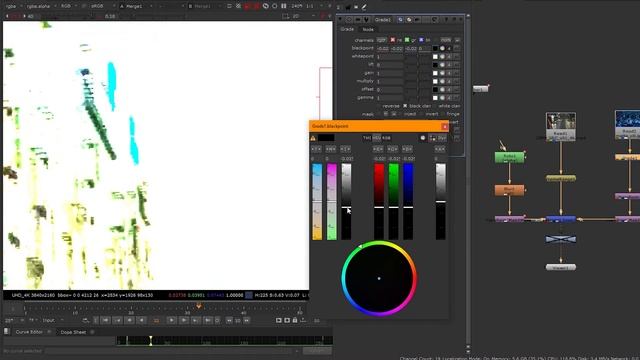Viewport: 640px width, 360px height.
Task: Toggle the mask inject checkbox
Action: 401,114
